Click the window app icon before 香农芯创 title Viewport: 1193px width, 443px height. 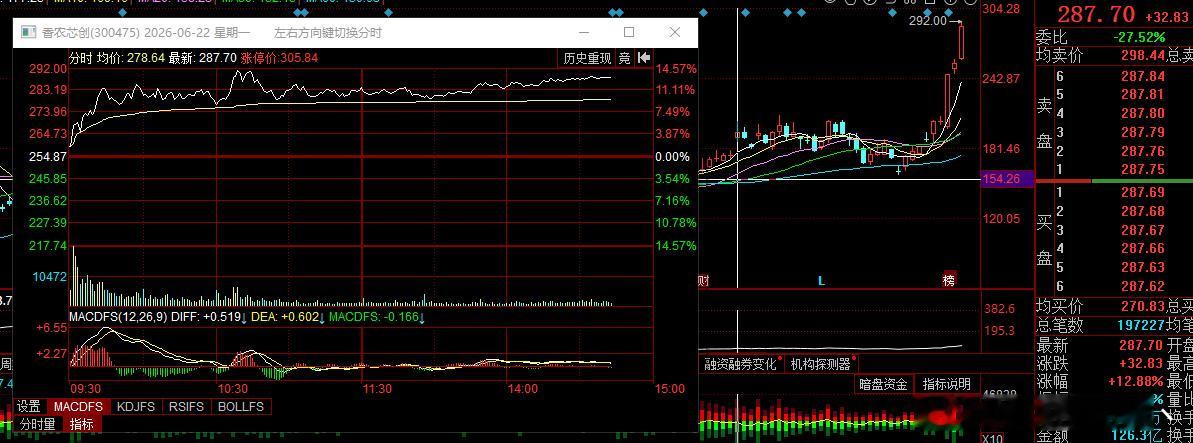point(28,32)
